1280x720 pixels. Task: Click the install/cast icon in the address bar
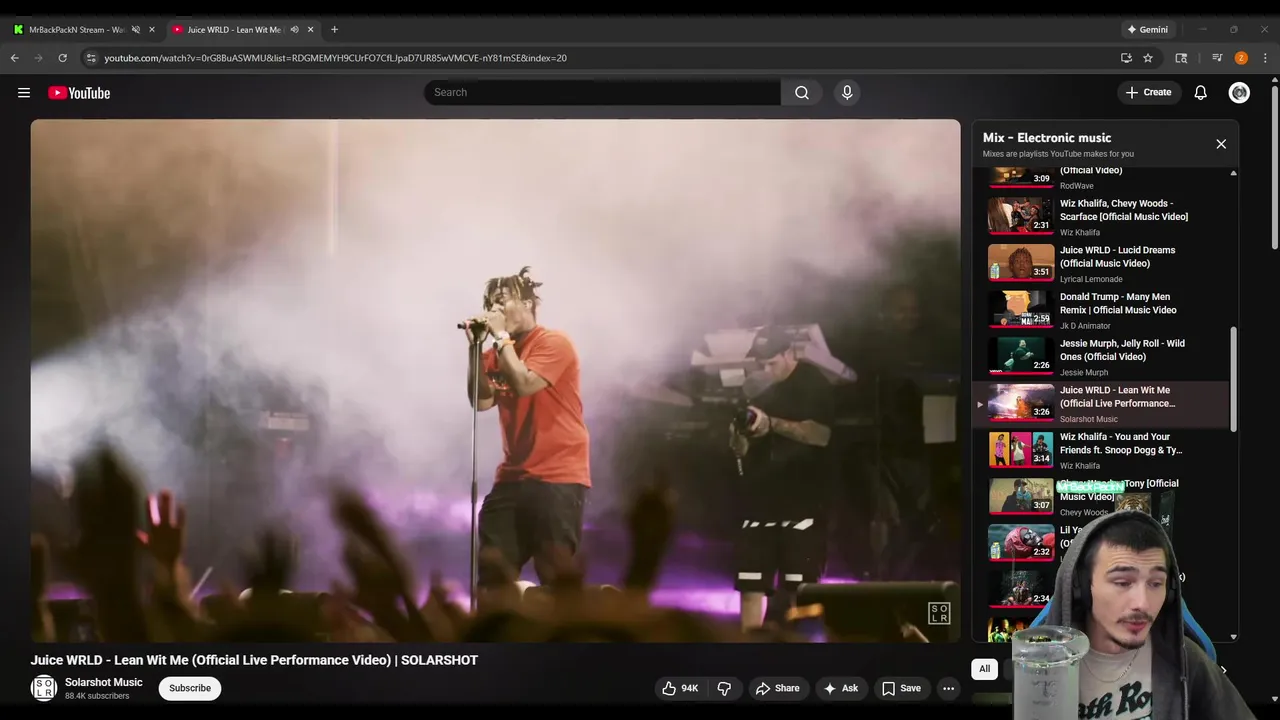1126,58
